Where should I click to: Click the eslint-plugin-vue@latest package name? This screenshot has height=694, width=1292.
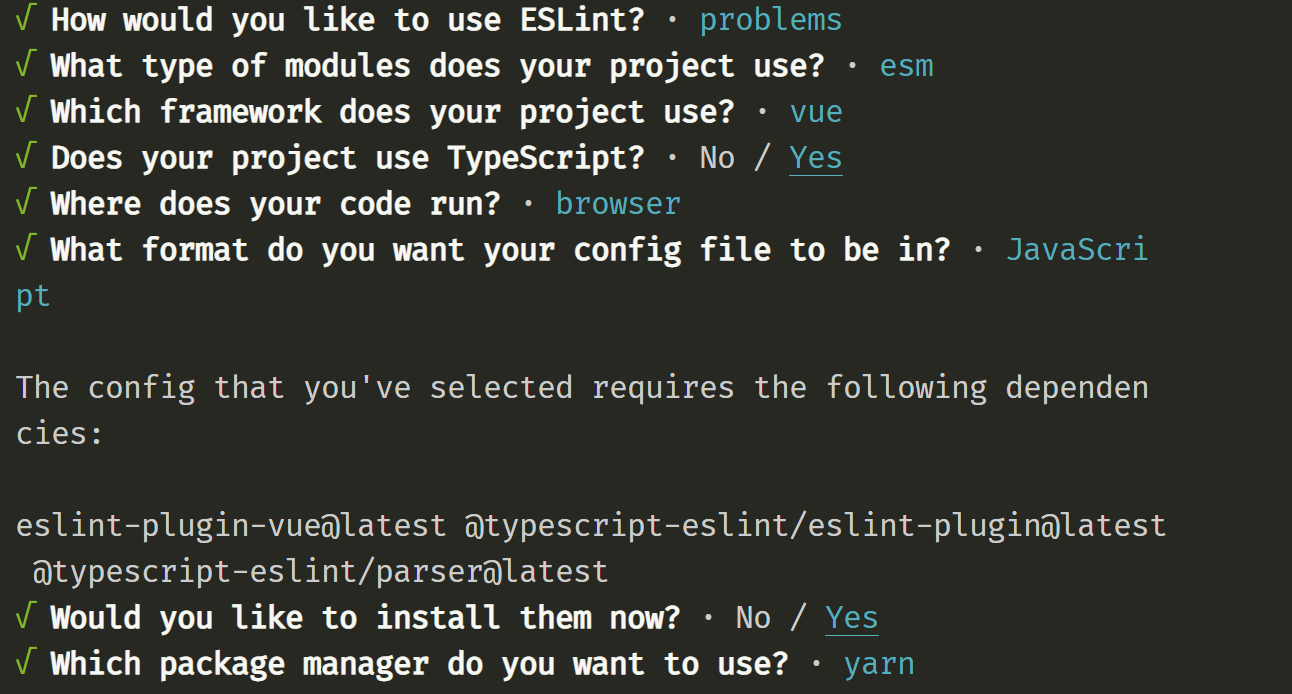pyautogui.click(x=231, y=526)
